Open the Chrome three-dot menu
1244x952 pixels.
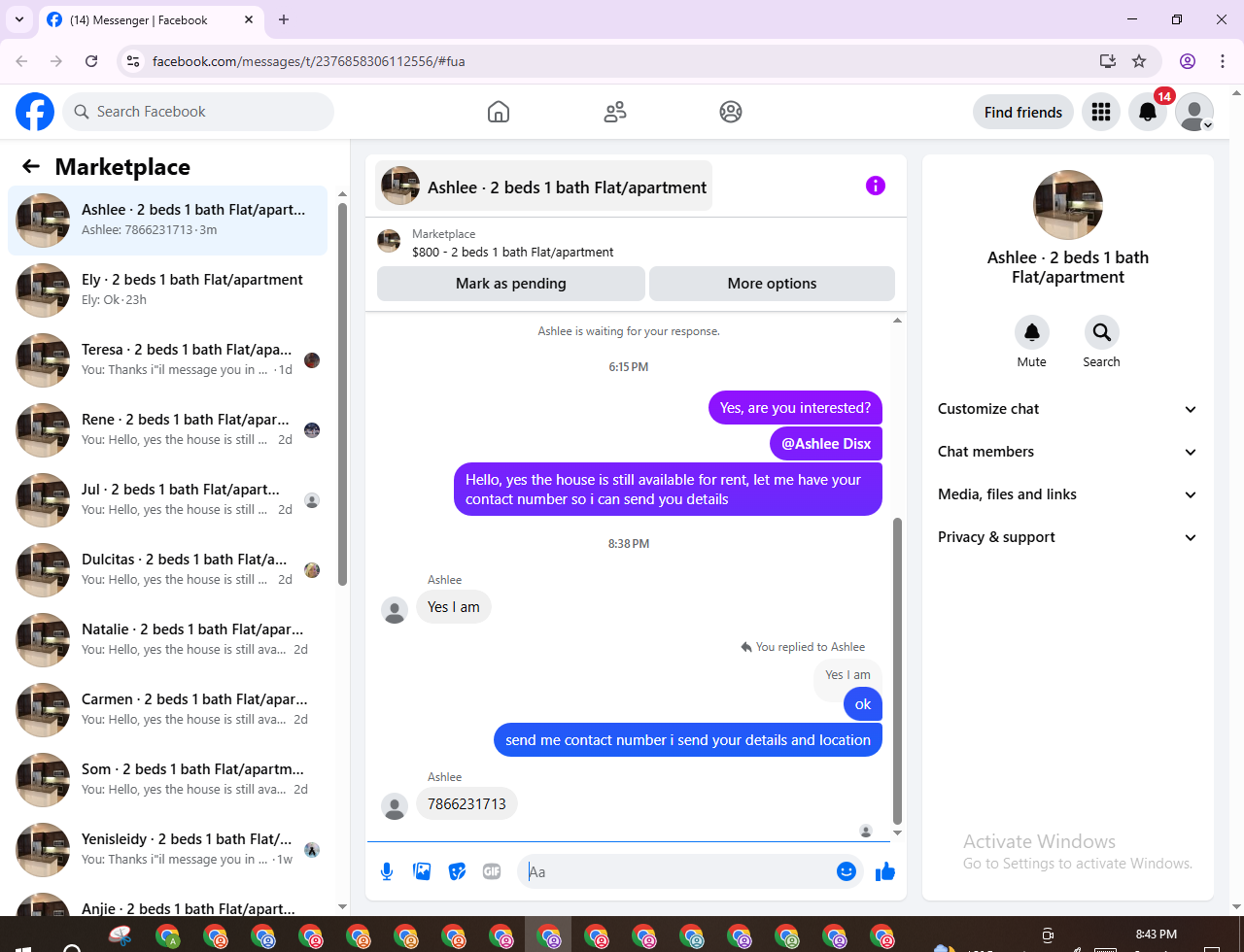pyautogui.click(x=1223, y=61)
